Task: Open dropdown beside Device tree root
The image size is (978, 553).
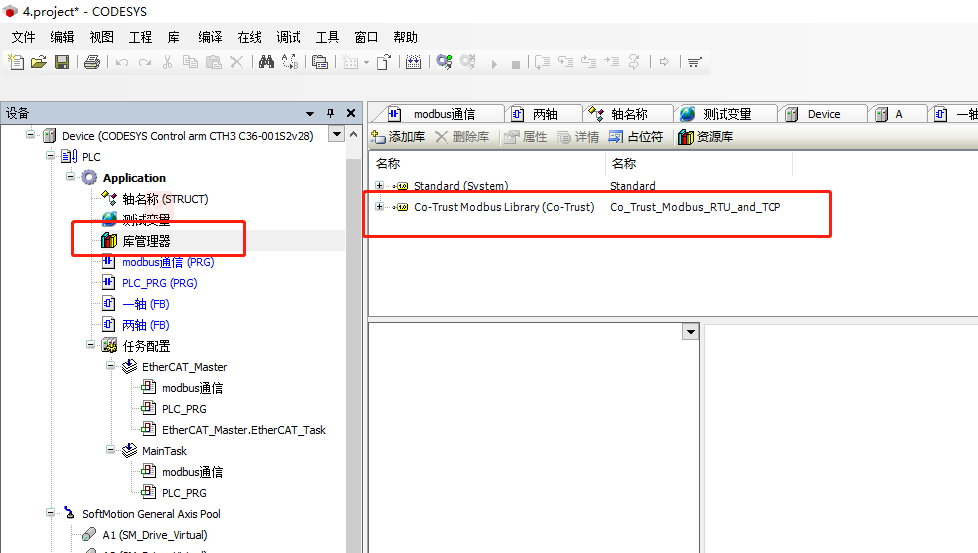Action: tap(337, 135)
